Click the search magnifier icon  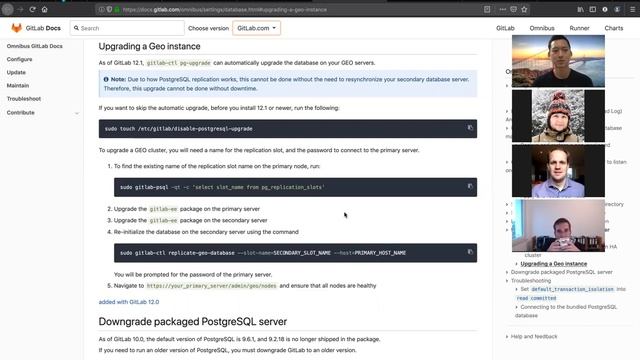coord(76,28)
